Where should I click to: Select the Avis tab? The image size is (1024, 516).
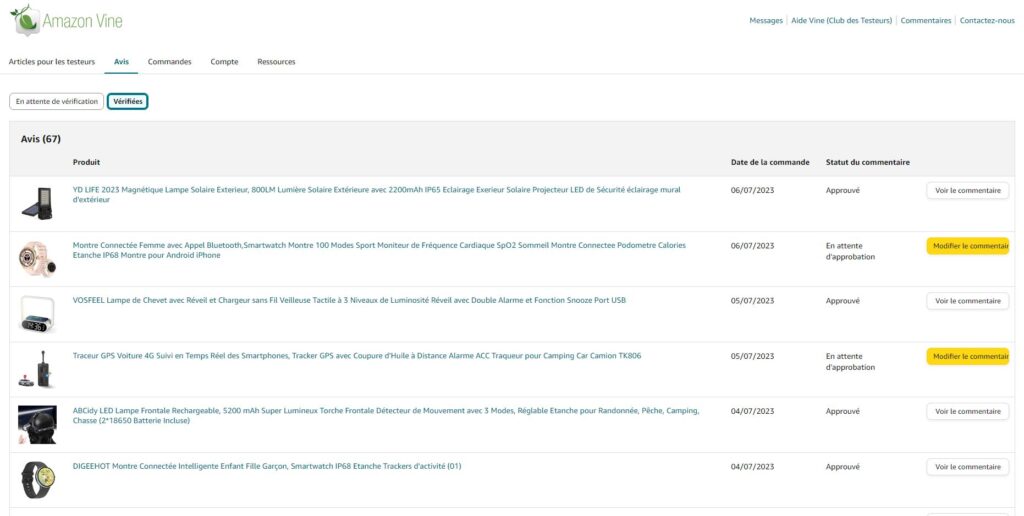coord(121,62)
